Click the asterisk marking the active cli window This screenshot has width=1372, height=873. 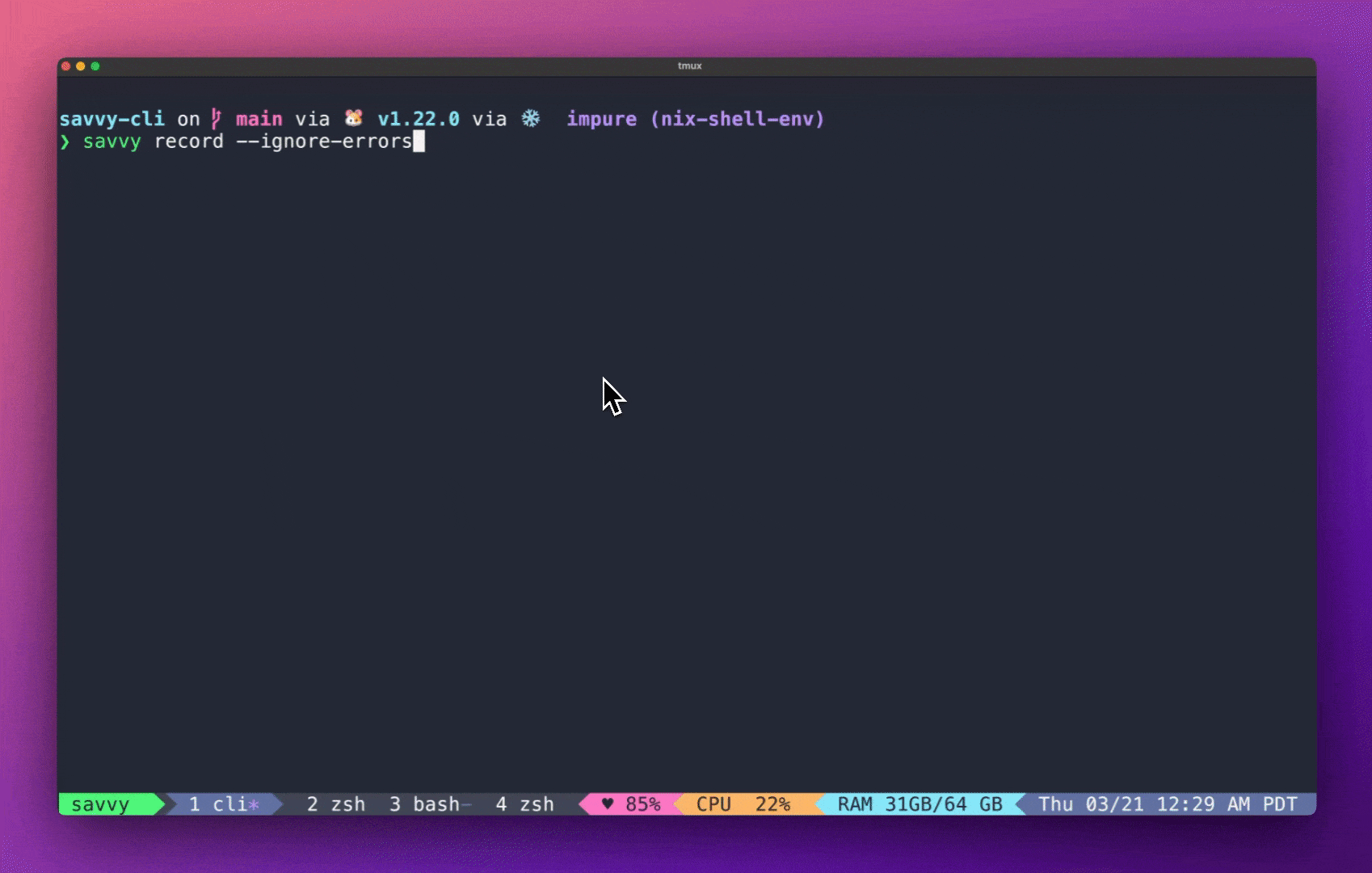(x=253, y=804)
